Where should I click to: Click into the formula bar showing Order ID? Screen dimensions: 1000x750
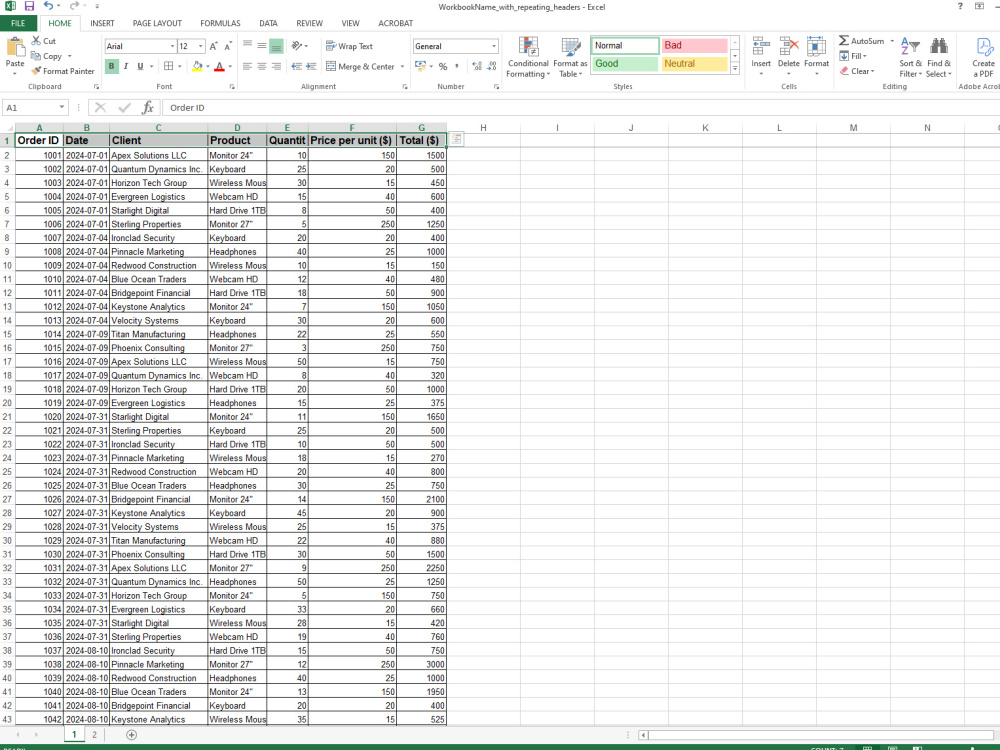(580, 107)
